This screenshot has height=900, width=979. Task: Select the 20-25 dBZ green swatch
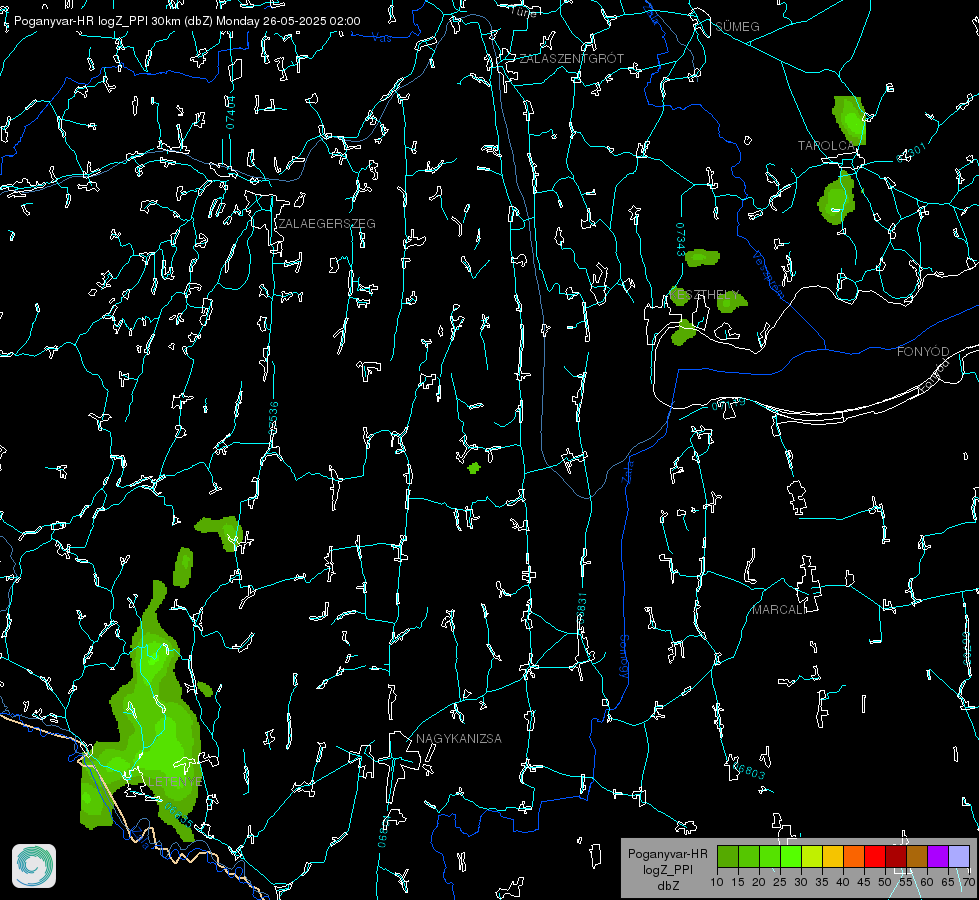tap(770, 856)
